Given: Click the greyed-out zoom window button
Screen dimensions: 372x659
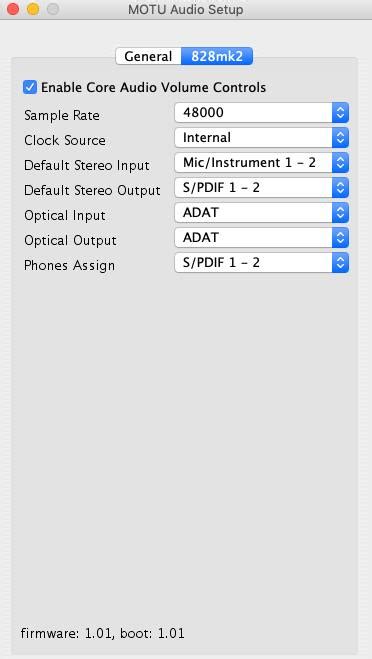Looking at the screenshot, I should 53,9.
